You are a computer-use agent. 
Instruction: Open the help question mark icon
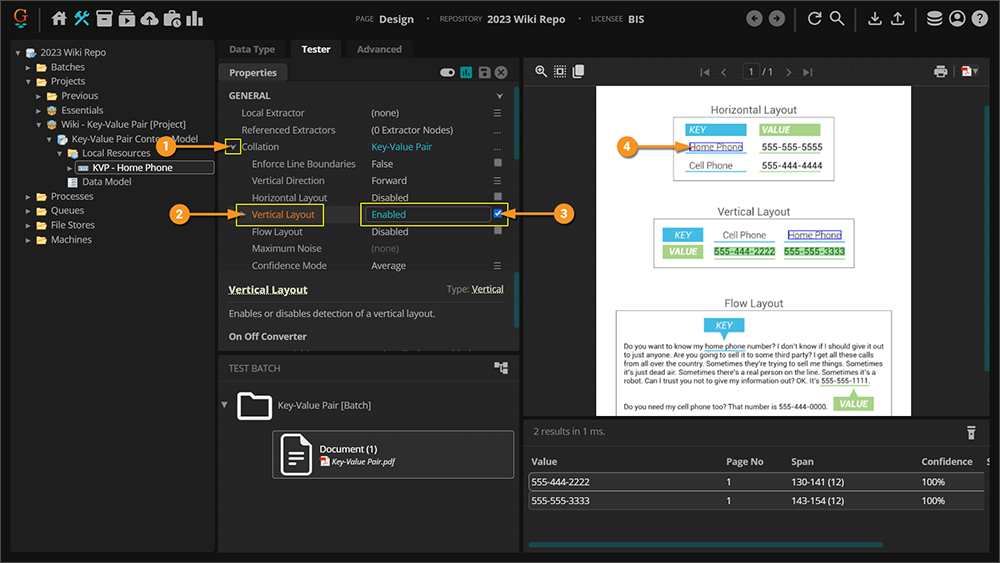click(979, 18)
